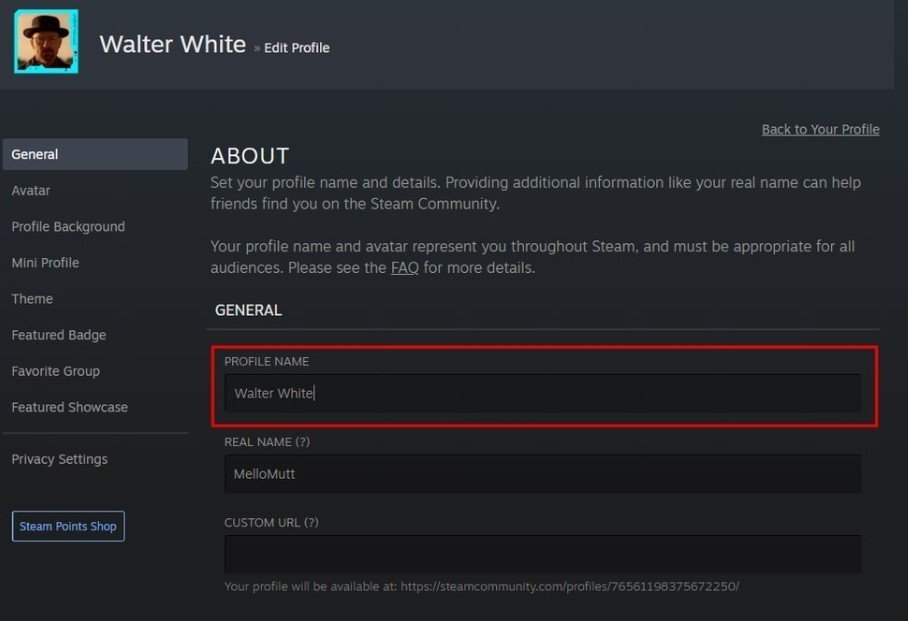The width and height of the screenshot is (908, 621).
Task: Select the General settings tab
Action: 95,154
